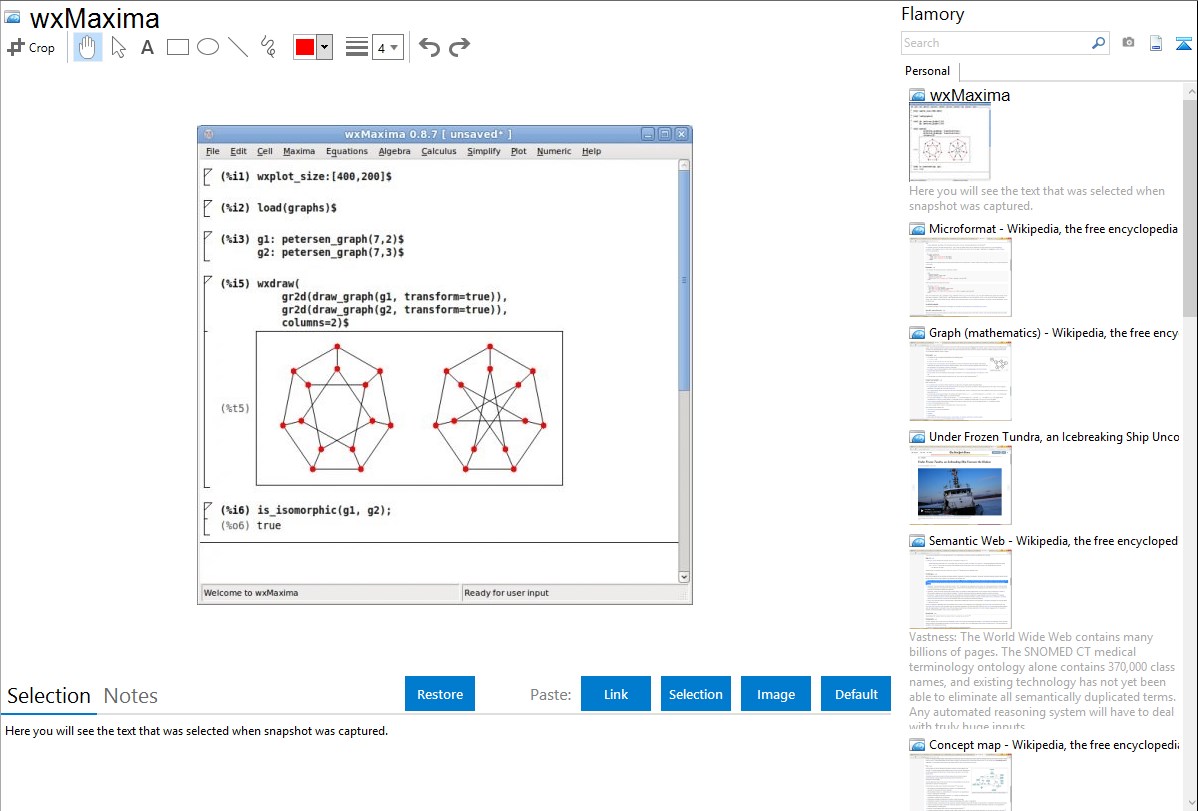Click the sidebar scrollbar up arrow
The height and width of the screenshot is (811, 1198).
point(1190,91)
